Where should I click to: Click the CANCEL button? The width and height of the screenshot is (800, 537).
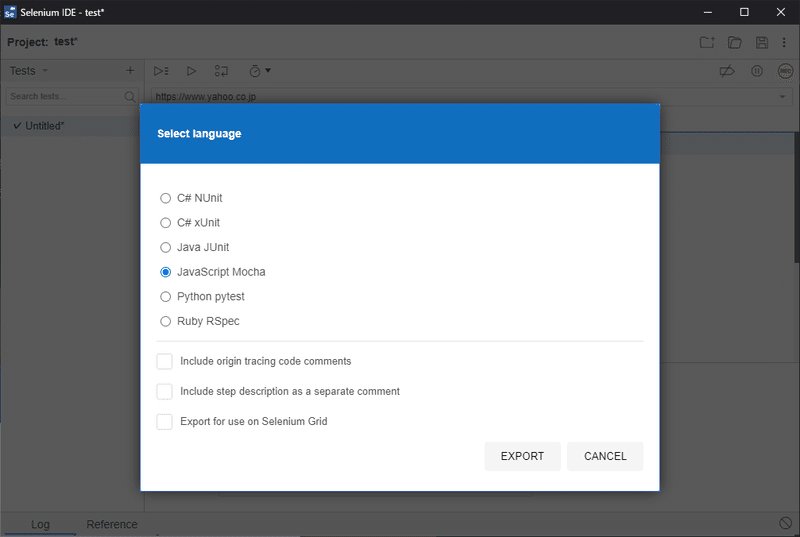pos(605,456)
